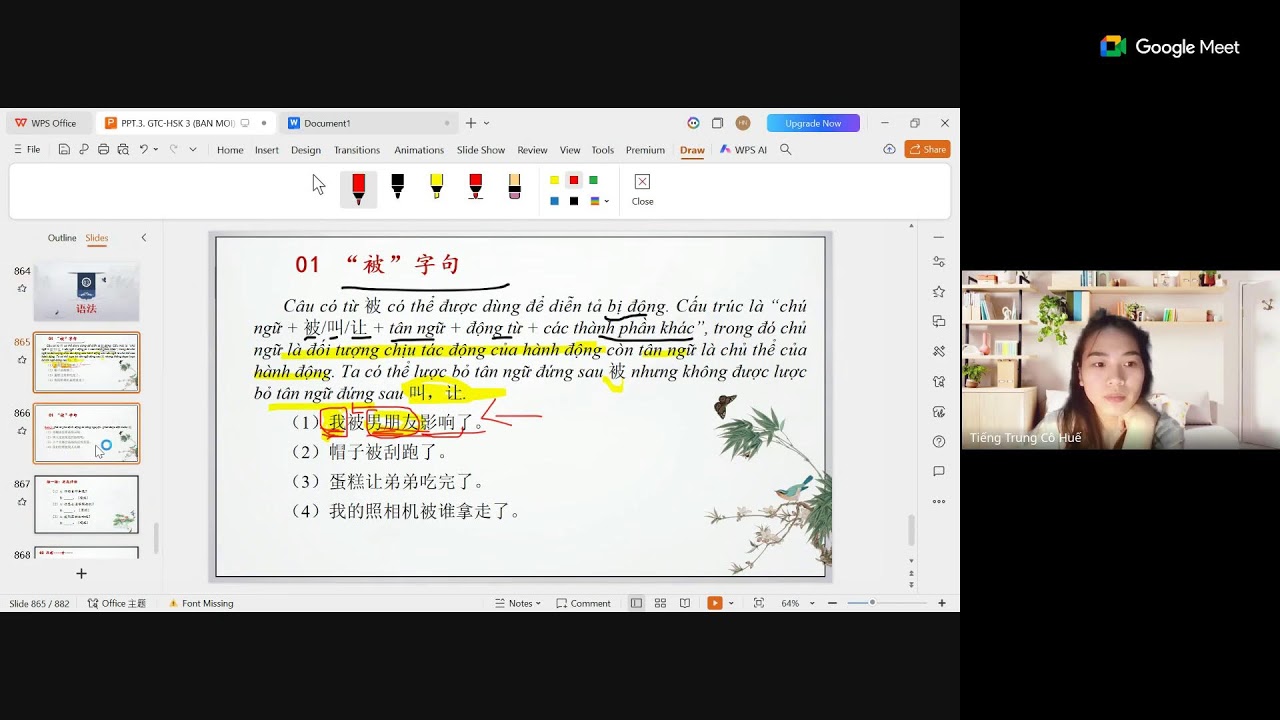Select slide 866 thumbnail
The height and width of the screenshot is (720, 1280).
87,433
